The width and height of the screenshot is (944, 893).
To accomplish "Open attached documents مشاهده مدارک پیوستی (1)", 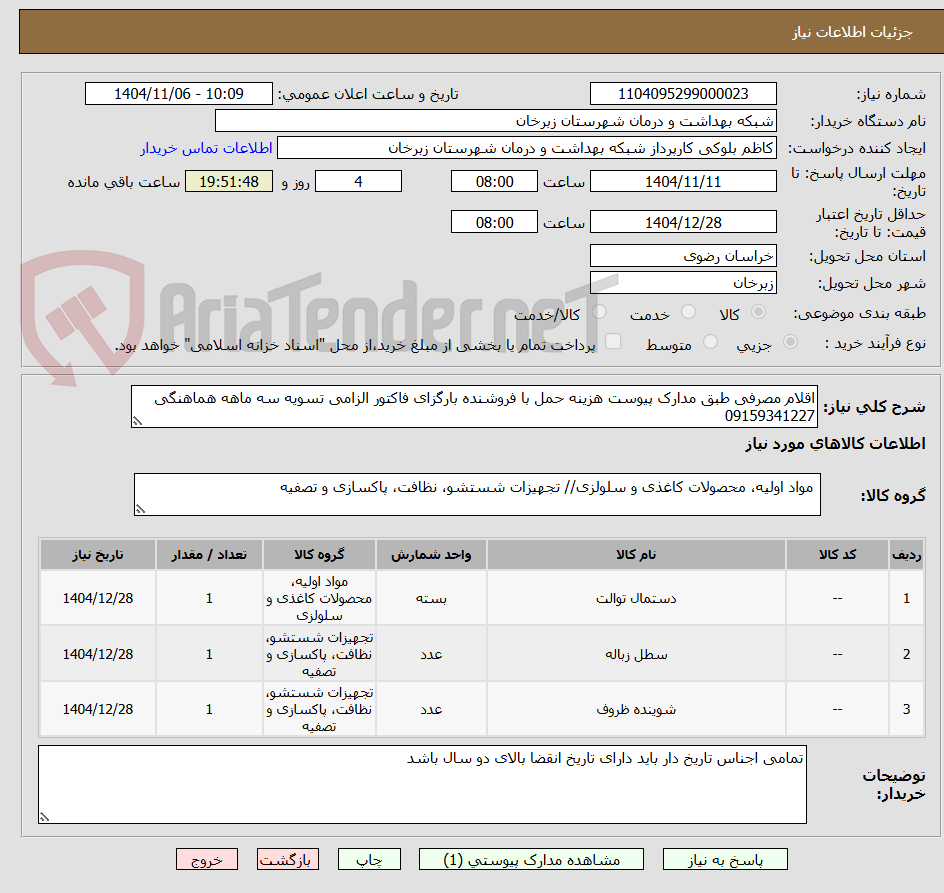I will coord(531,859).
